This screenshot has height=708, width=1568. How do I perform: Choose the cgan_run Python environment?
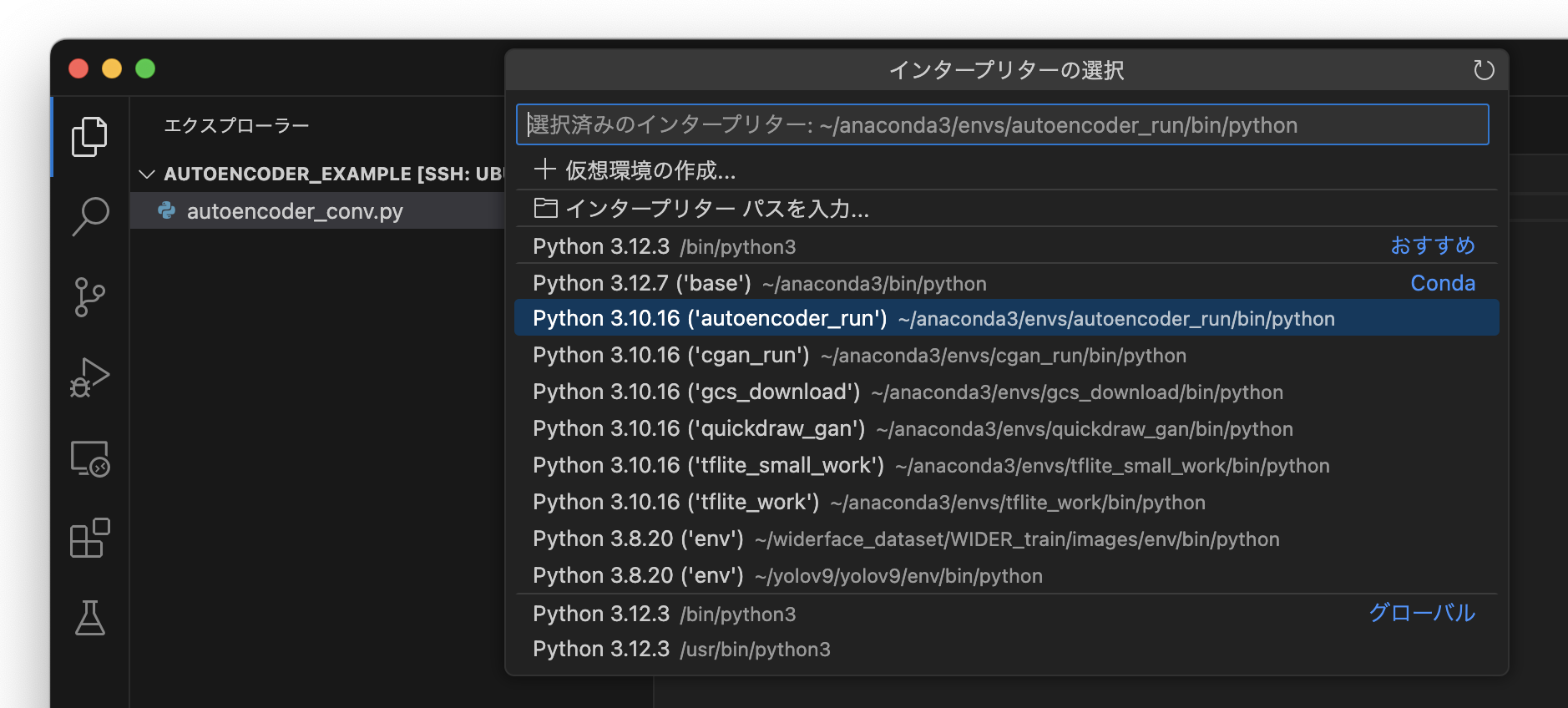pyautogui.click(x=858, y=356)
